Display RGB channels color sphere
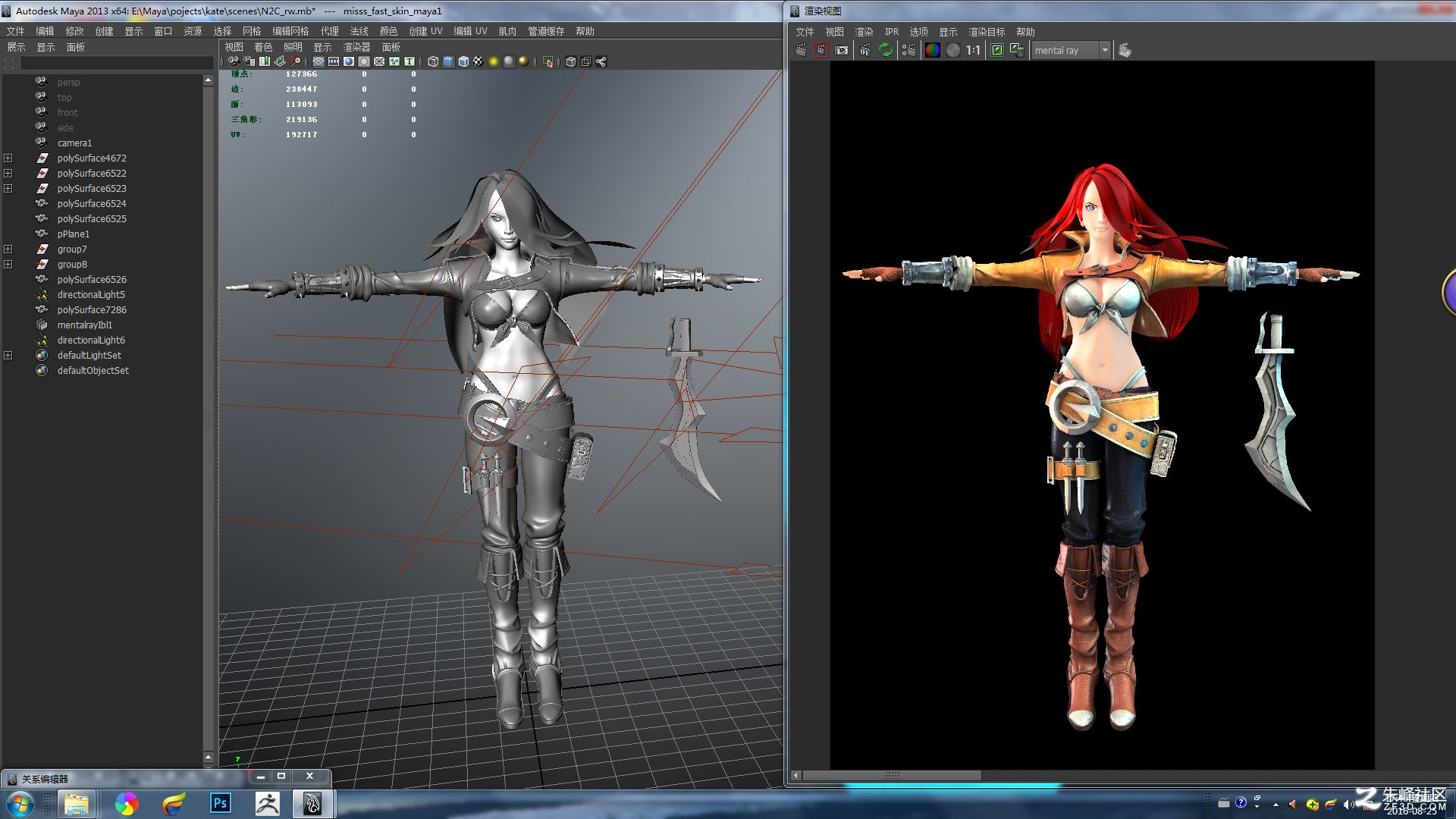 (933, 50)
